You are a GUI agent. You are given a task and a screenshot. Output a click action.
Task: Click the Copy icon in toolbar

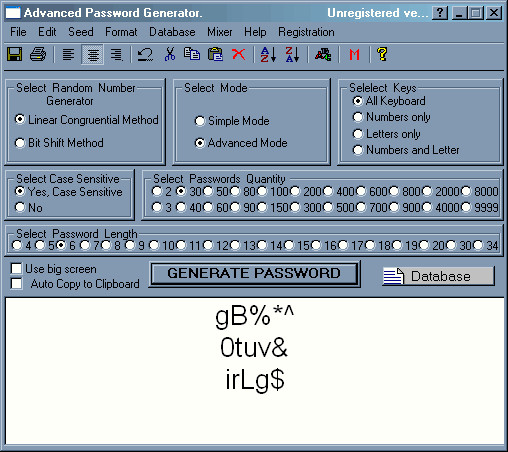tap(192, 54)
